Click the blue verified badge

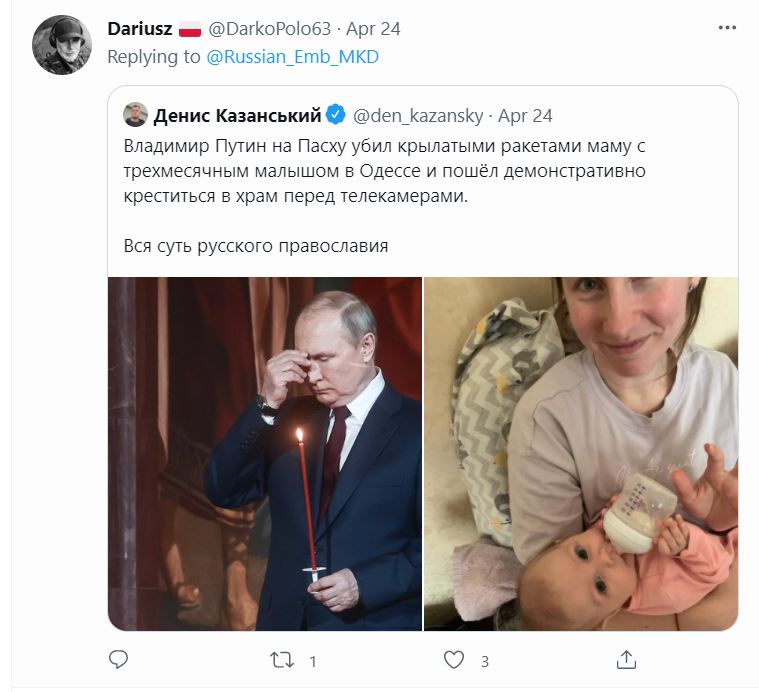point(335,115)
